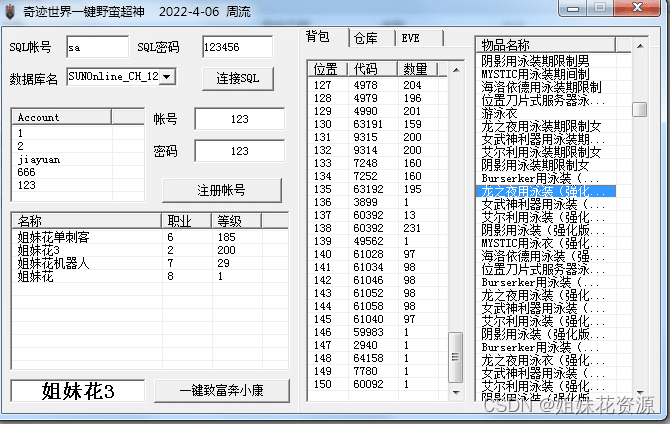
Task: Select the 背包 tab
Action: (x=318, y=38)
